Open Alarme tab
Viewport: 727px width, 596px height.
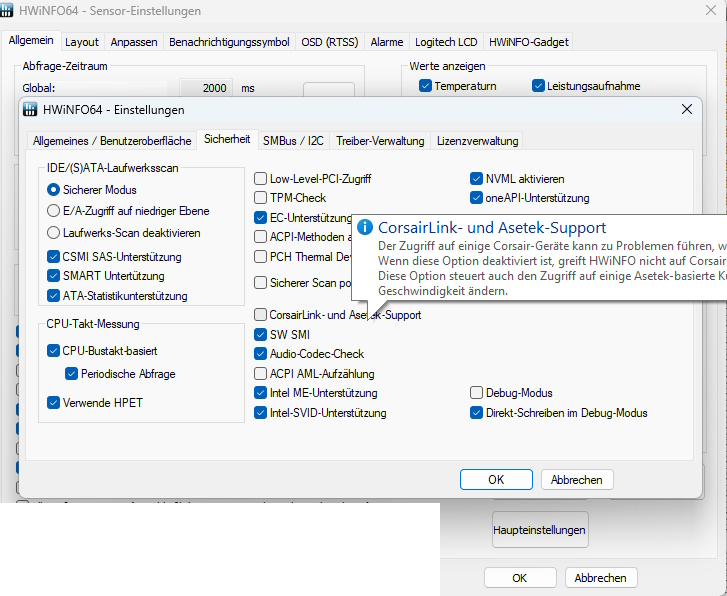[387, 42]
